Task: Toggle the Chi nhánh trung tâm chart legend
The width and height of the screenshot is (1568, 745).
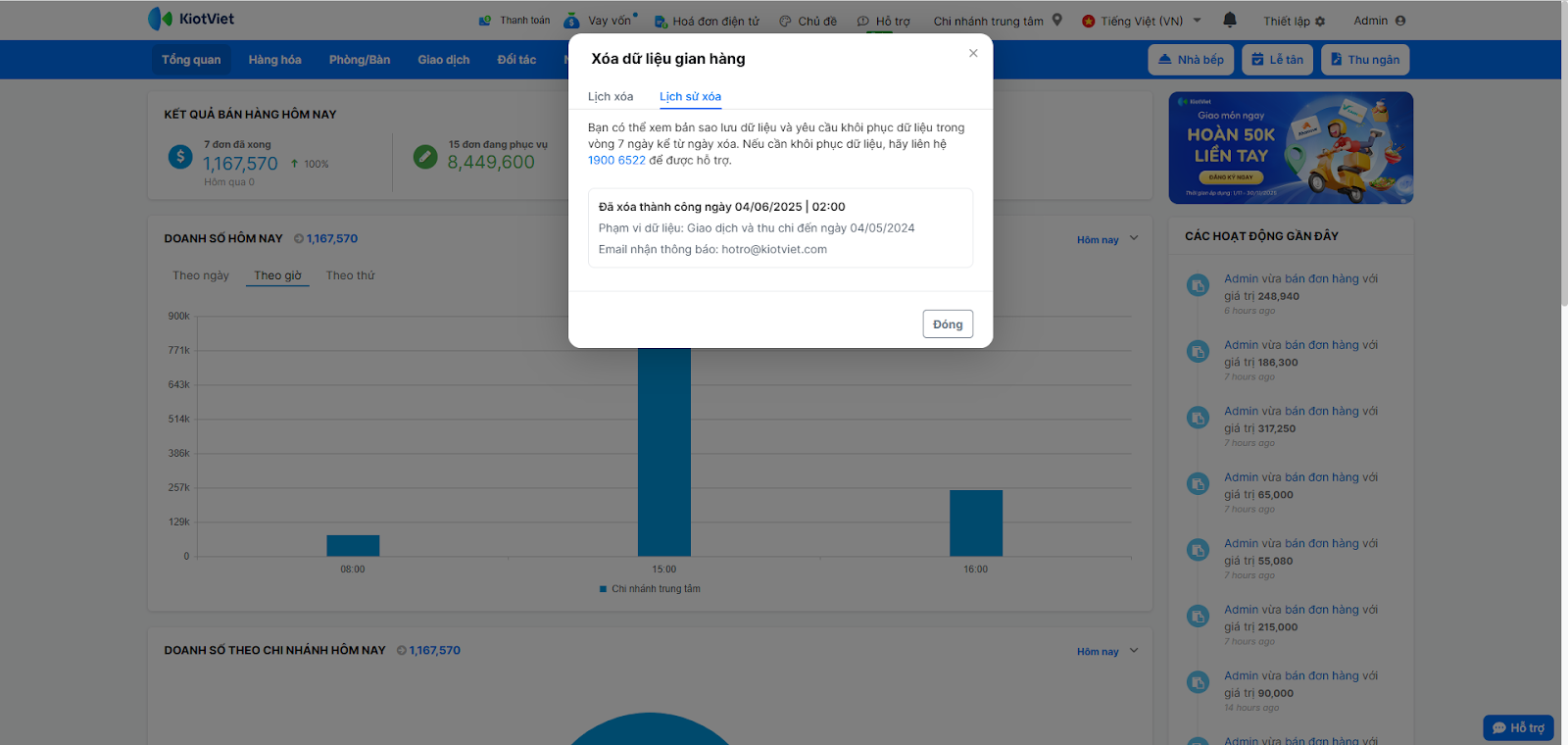Action: tap(650, 589)
